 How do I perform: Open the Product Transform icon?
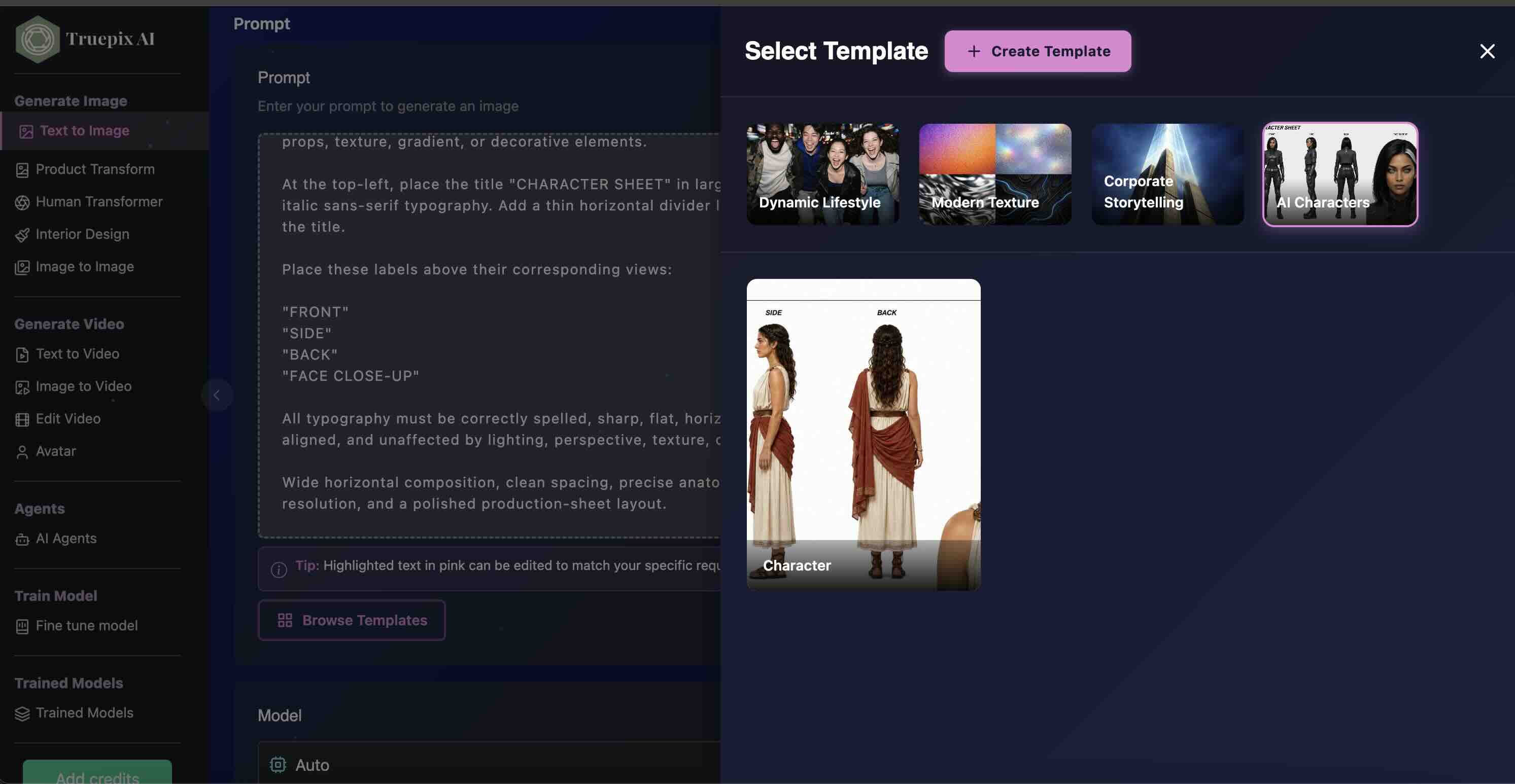(22, 170)
